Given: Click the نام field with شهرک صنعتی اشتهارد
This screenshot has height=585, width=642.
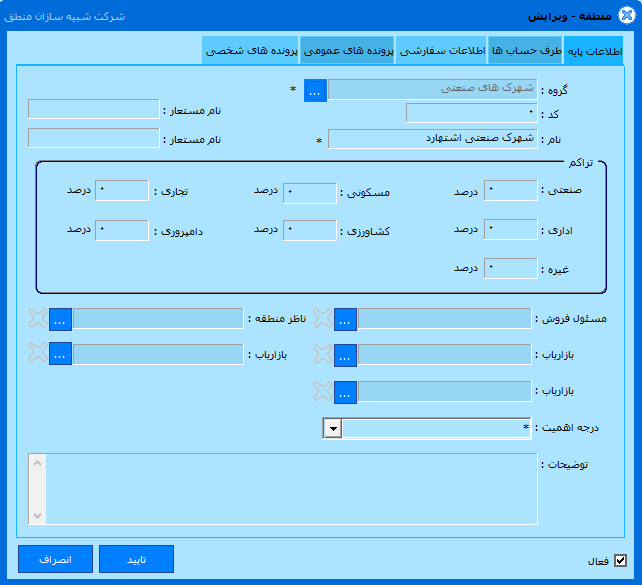Looking at the screenshot, I should pyautogui.click(x=433, y=139).
